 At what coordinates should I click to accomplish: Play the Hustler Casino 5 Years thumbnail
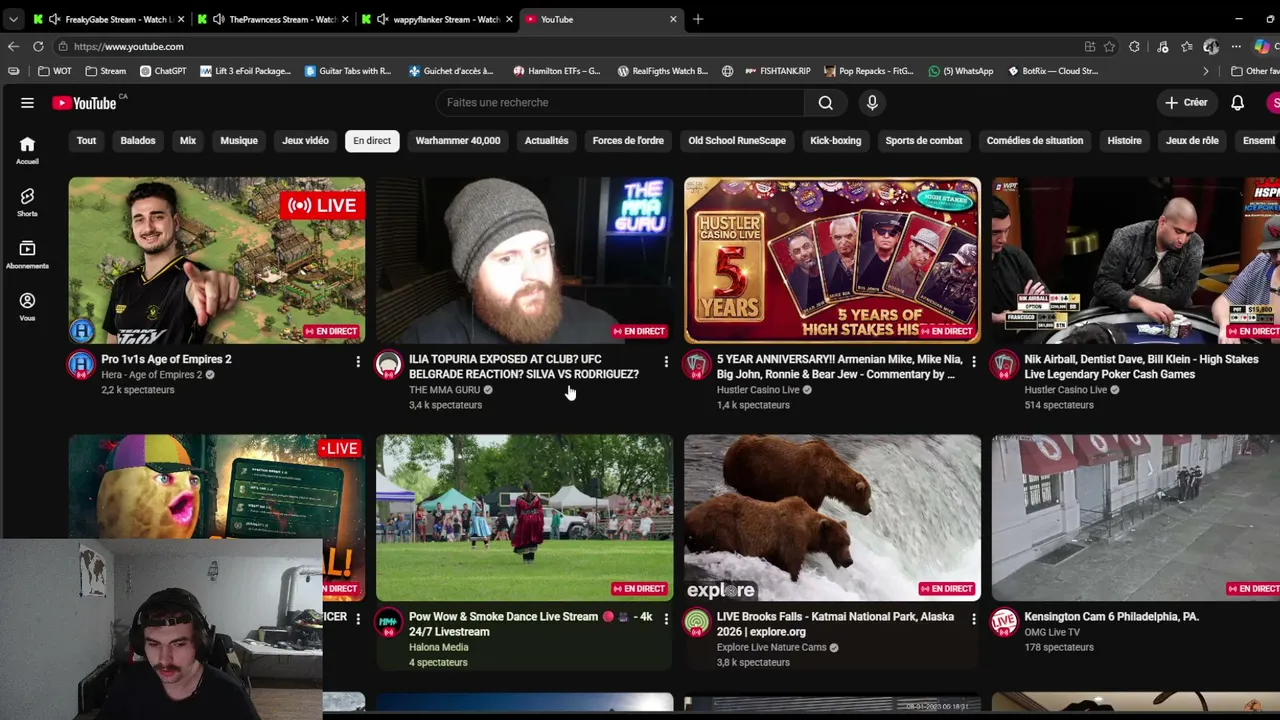click(832, 260)
